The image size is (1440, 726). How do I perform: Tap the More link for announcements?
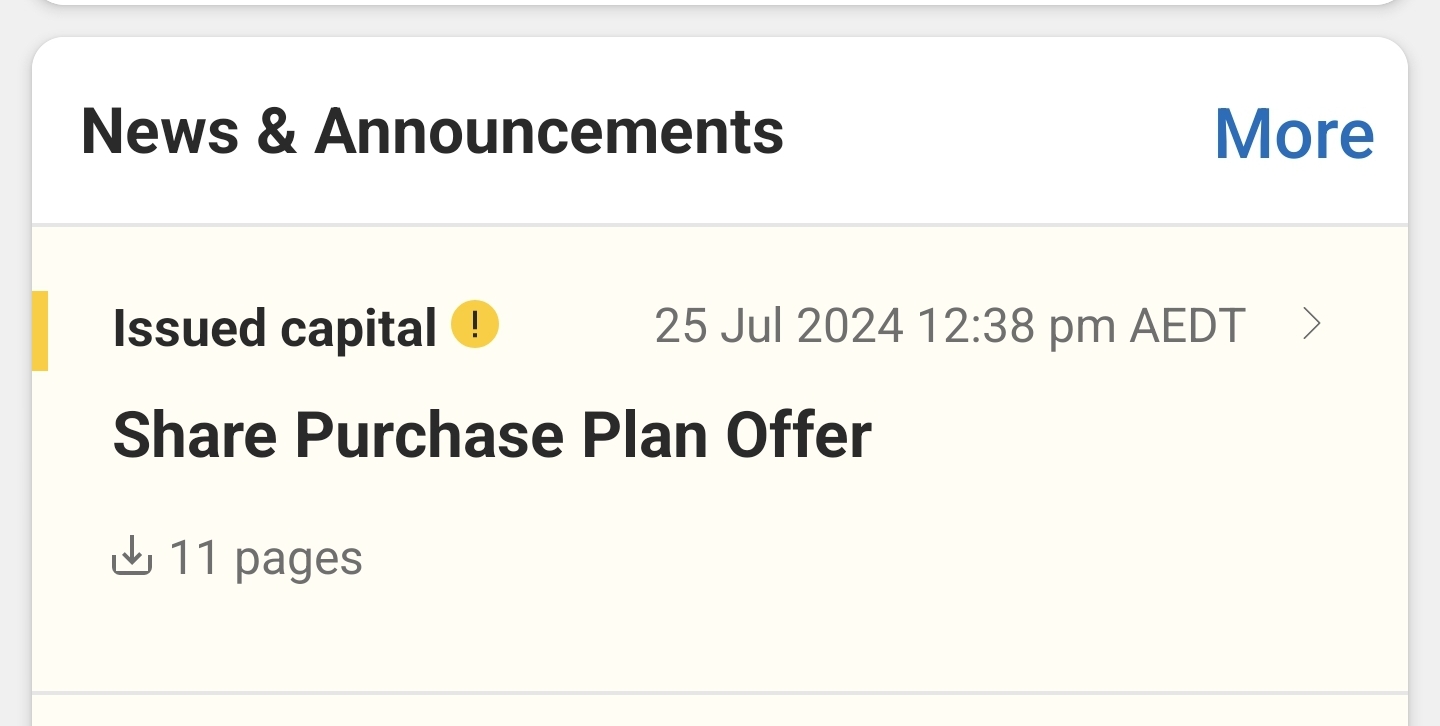[1294, 133]
